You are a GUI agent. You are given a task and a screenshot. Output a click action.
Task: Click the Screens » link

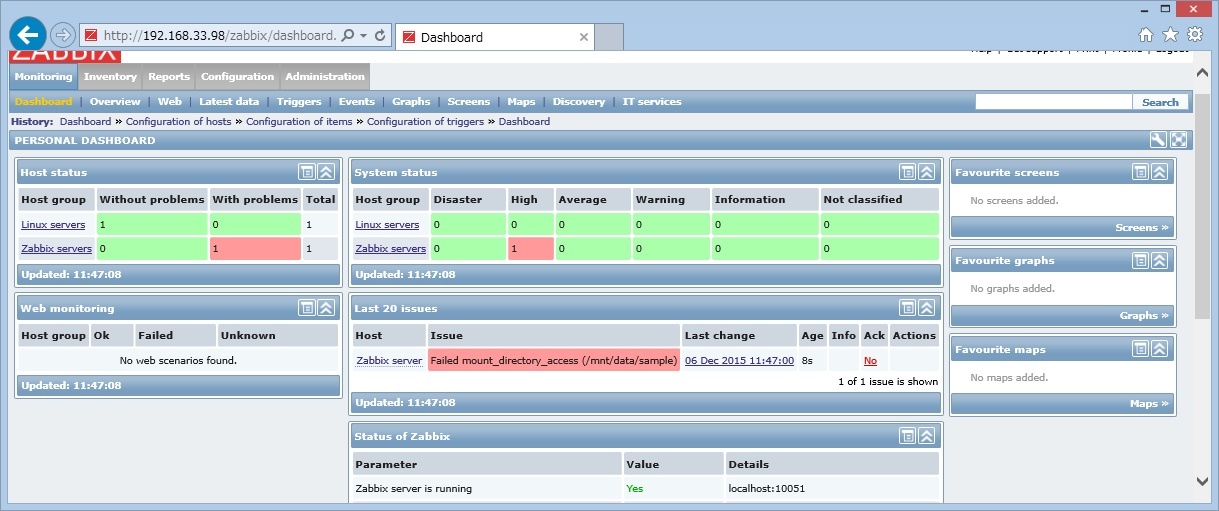coord(1142,228)
